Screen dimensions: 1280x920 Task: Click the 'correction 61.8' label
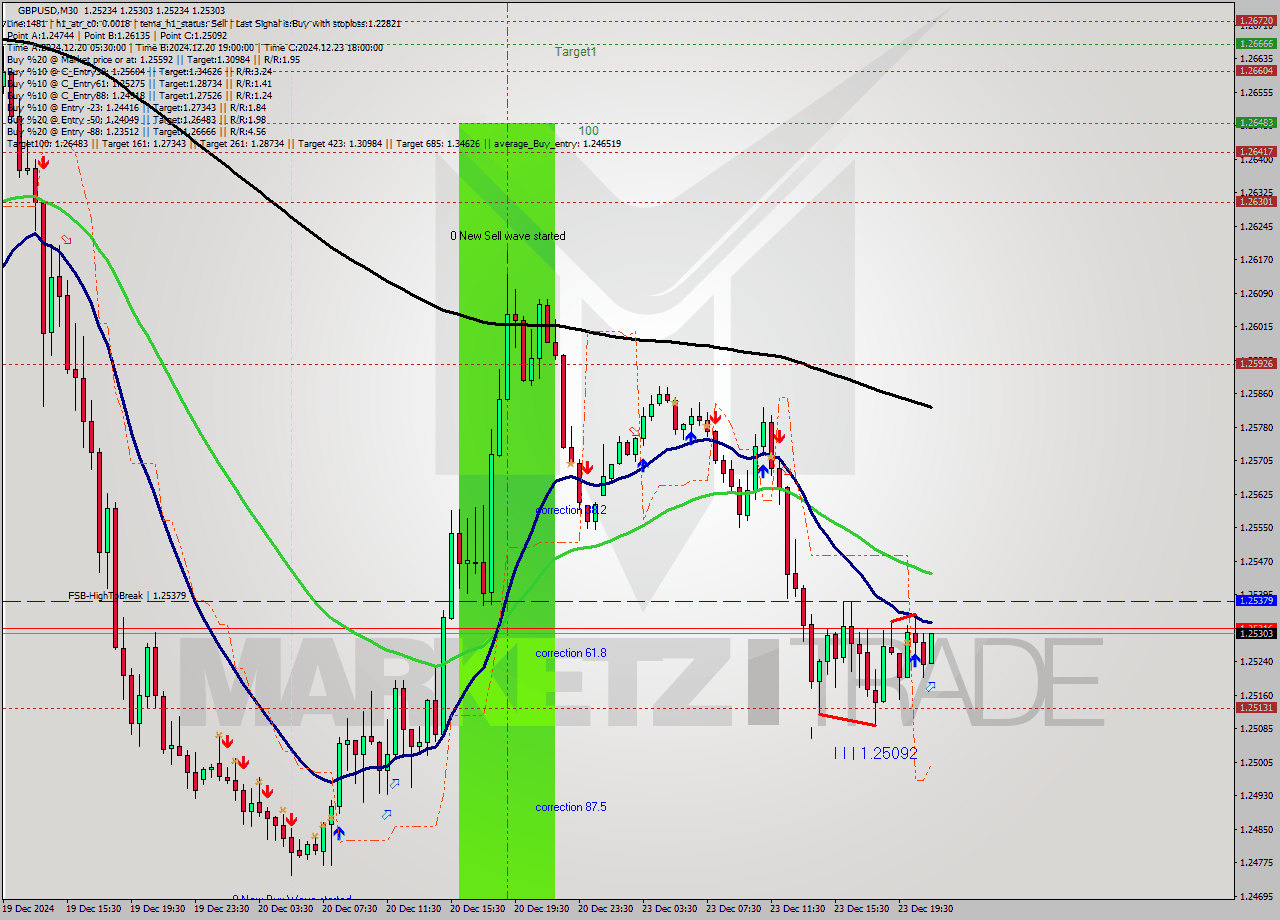pyautogui.click(x=571, y=653)
